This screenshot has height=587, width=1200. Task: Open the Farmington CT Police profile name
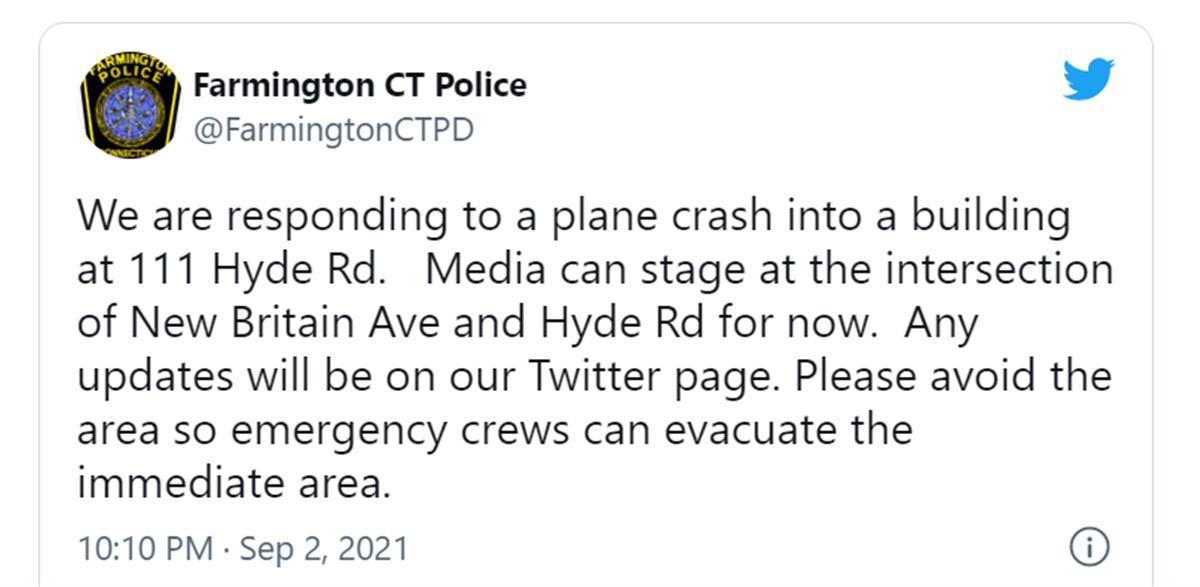(359, 85)
